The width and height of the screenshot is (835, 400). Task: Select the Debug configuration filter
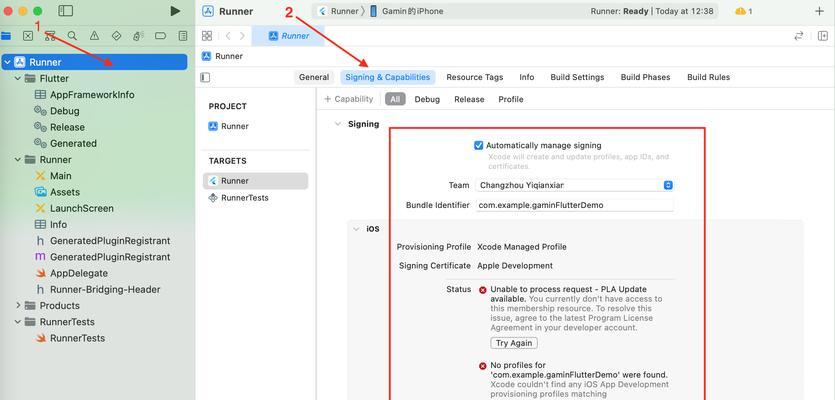click(427, 99)
